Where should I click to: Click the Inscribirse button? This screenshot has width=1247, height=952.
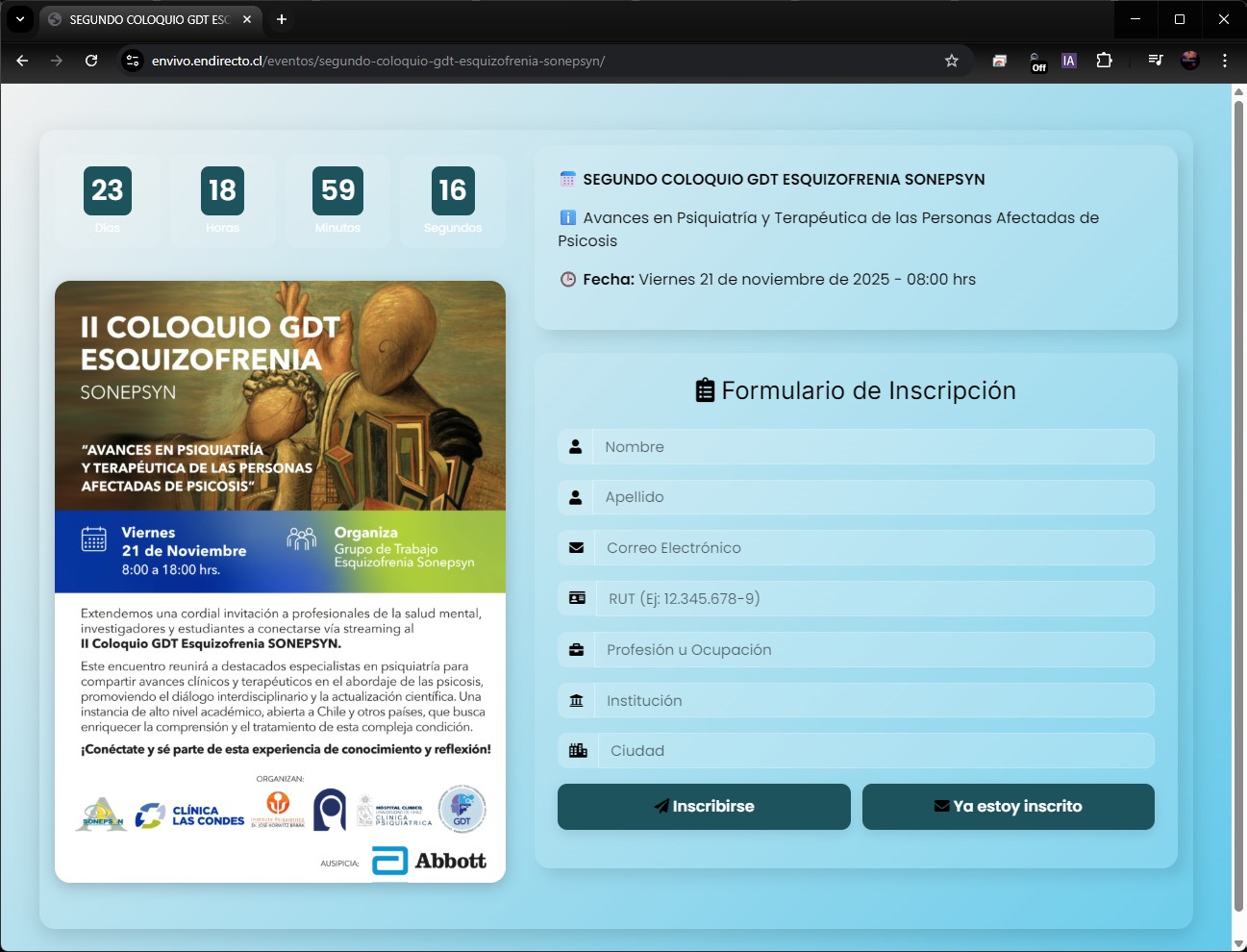pos(704,806)
